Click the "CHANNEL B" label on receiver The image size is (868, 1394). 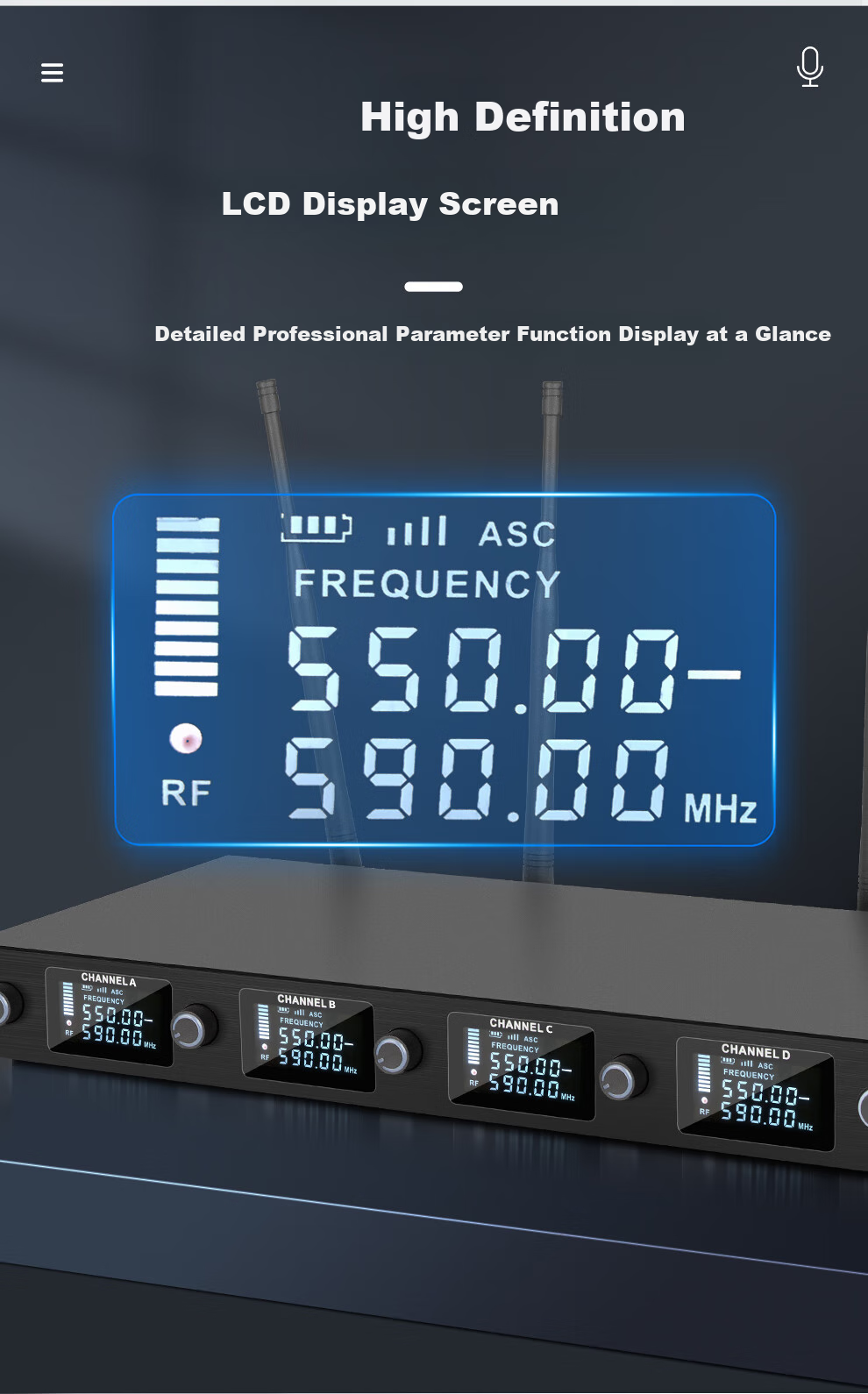(x=306, y=1002)
